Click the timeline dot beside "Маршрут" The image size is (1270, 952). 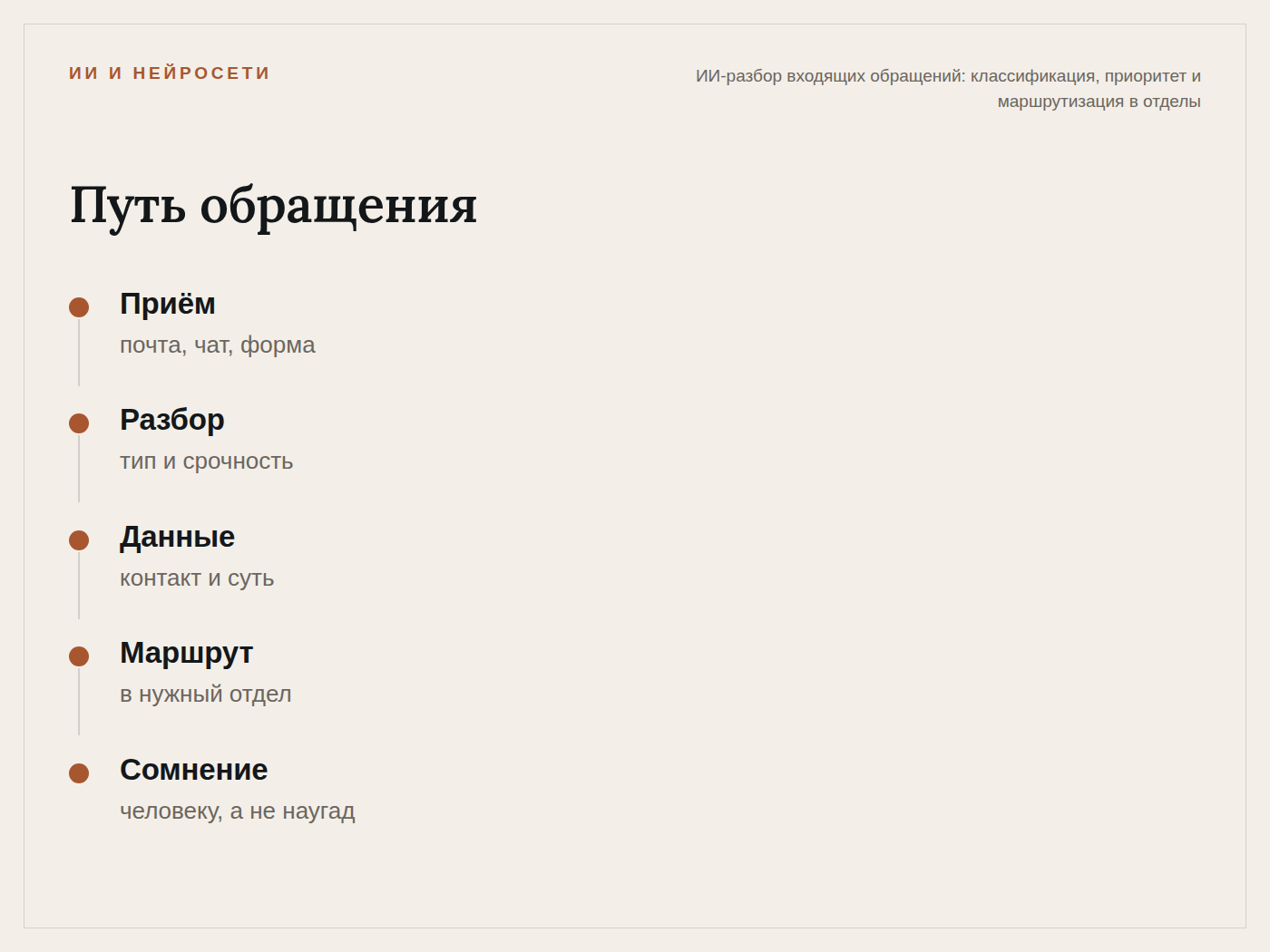(79, 656)
